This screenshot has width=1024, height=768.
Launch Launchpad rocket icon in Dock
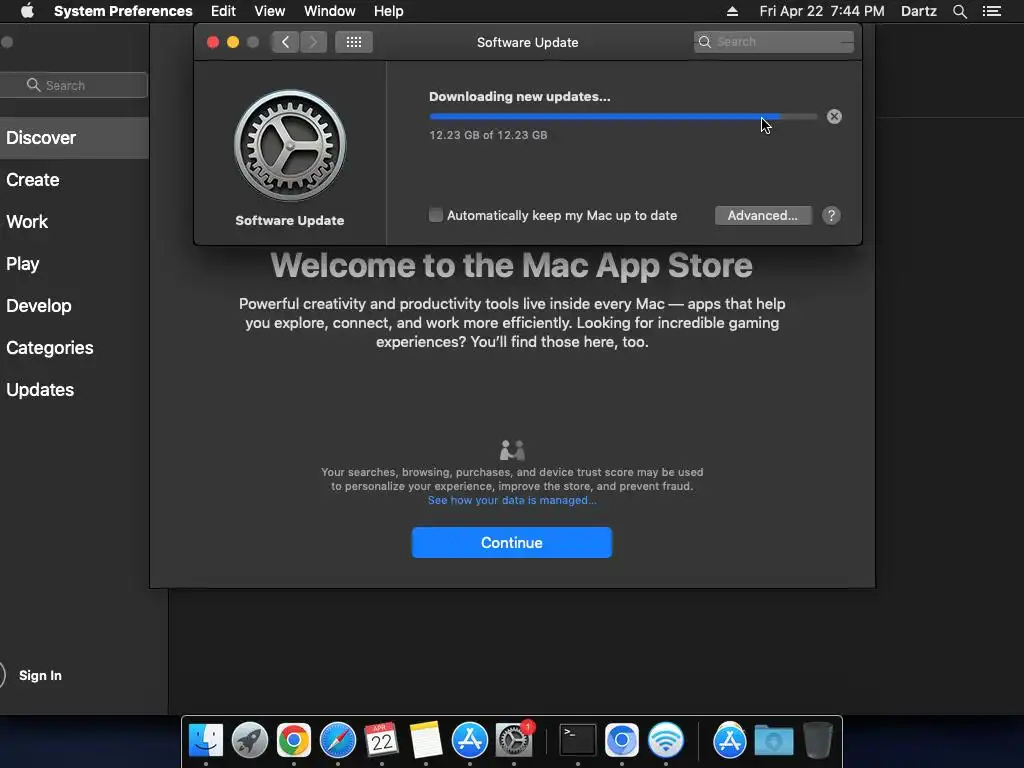[249, 741]
